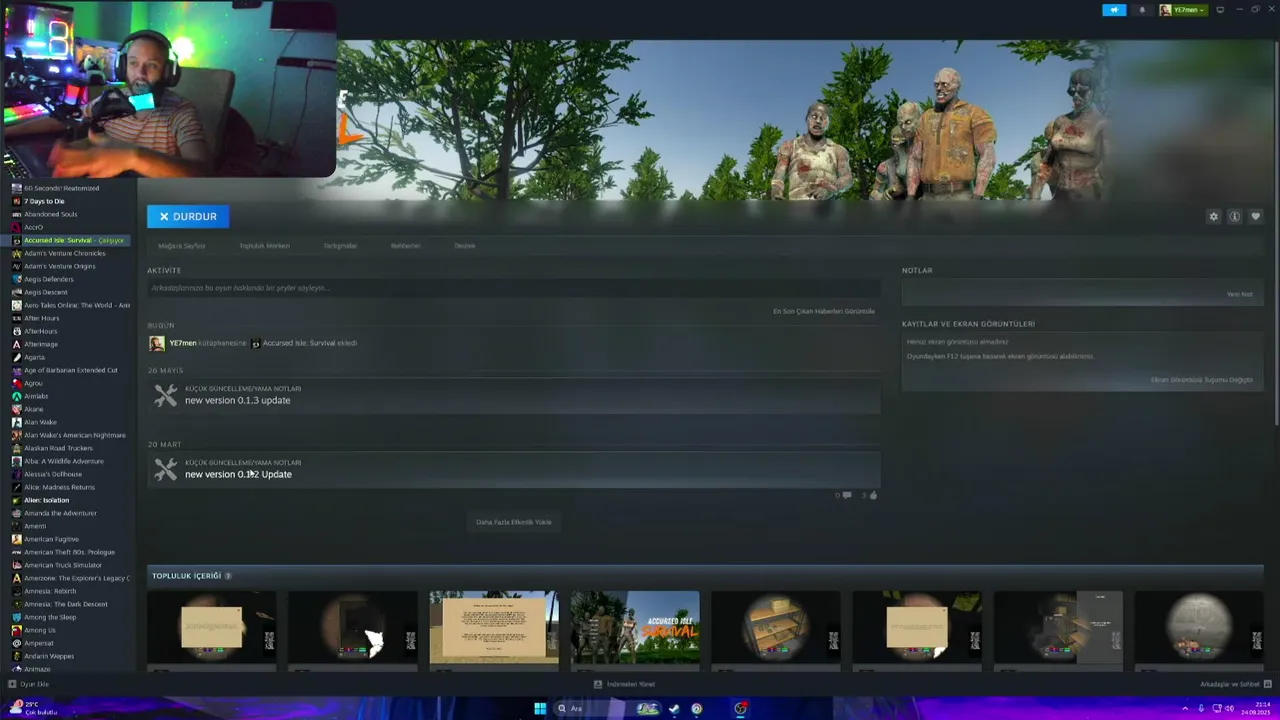Click the game info icon

pyautogui.click(x=1235, y=217)
